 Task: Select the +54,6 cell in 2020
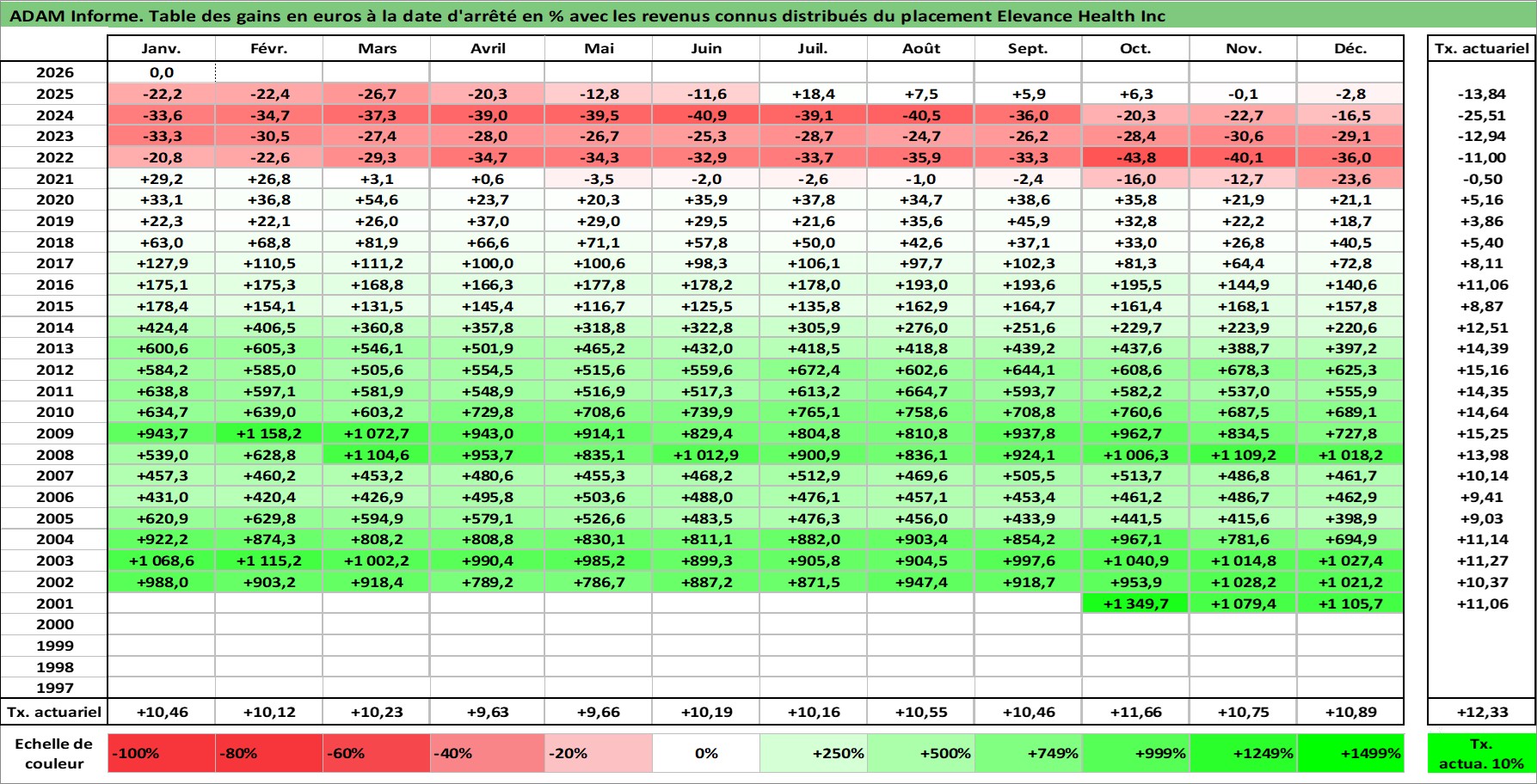tap(377, 200)
